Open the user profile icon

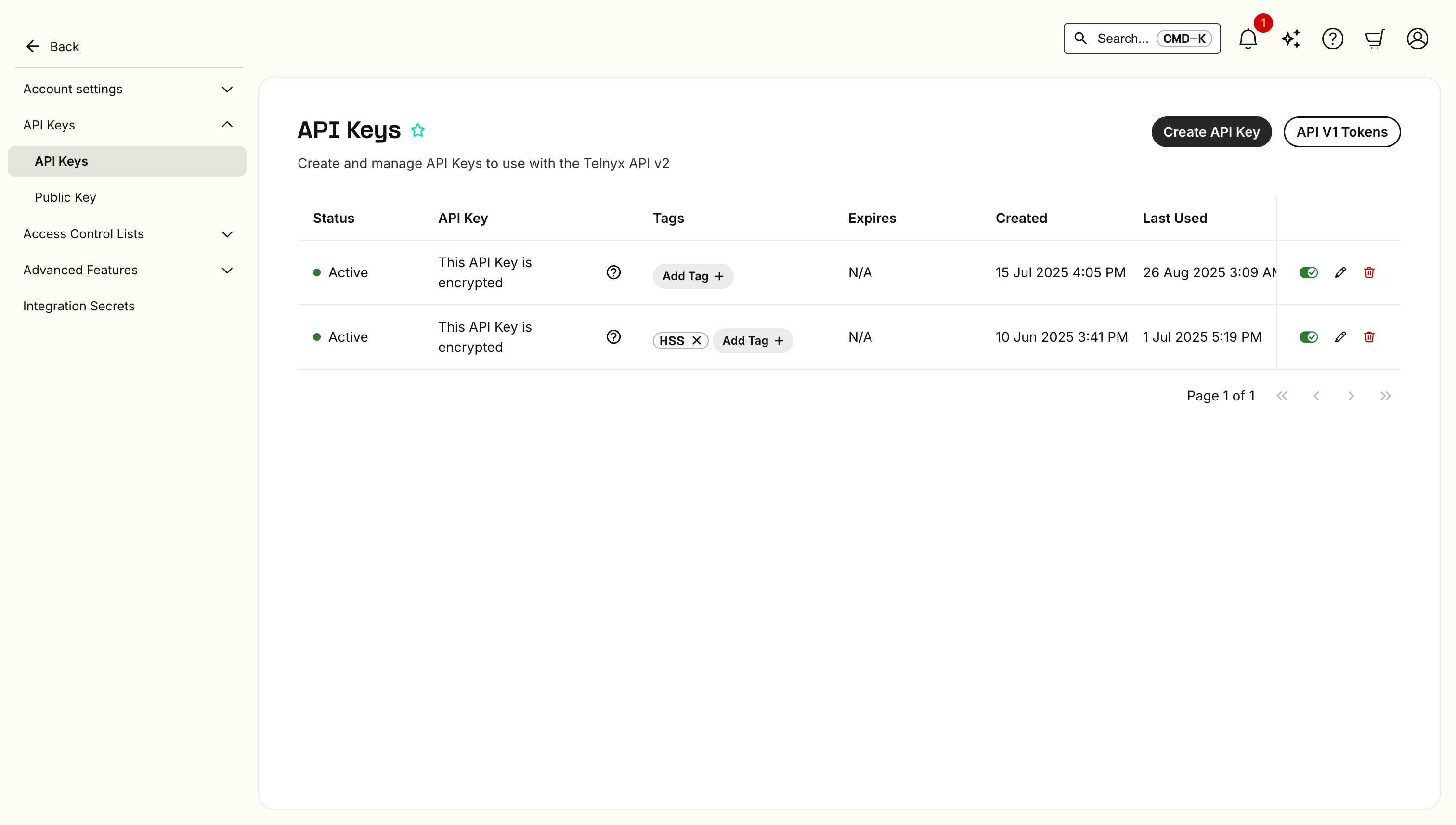click(x=1417, y=39)
